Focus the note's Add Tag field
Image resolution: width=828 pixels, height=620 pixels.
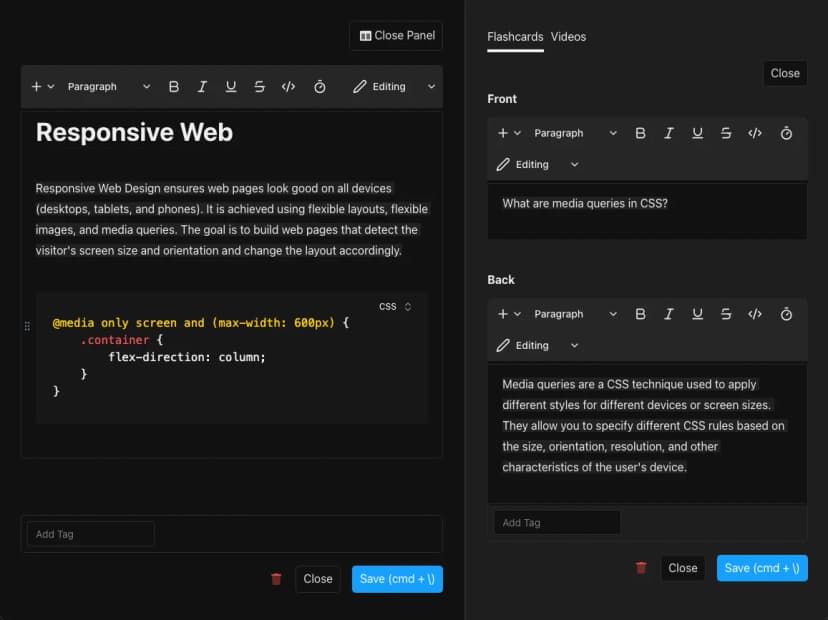90,534
